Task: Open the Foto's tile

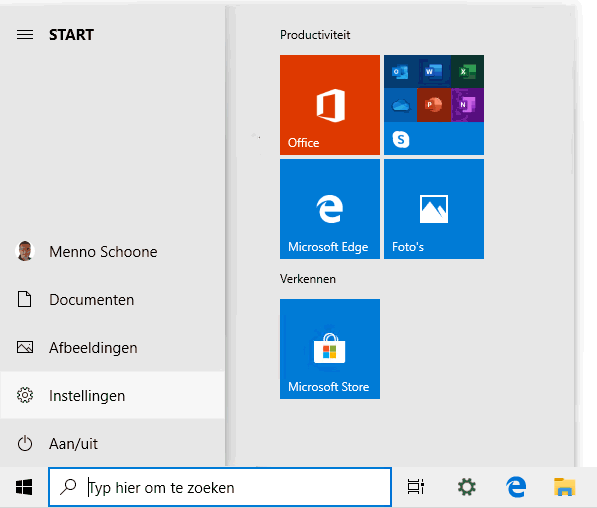Action: coord(434,209)
